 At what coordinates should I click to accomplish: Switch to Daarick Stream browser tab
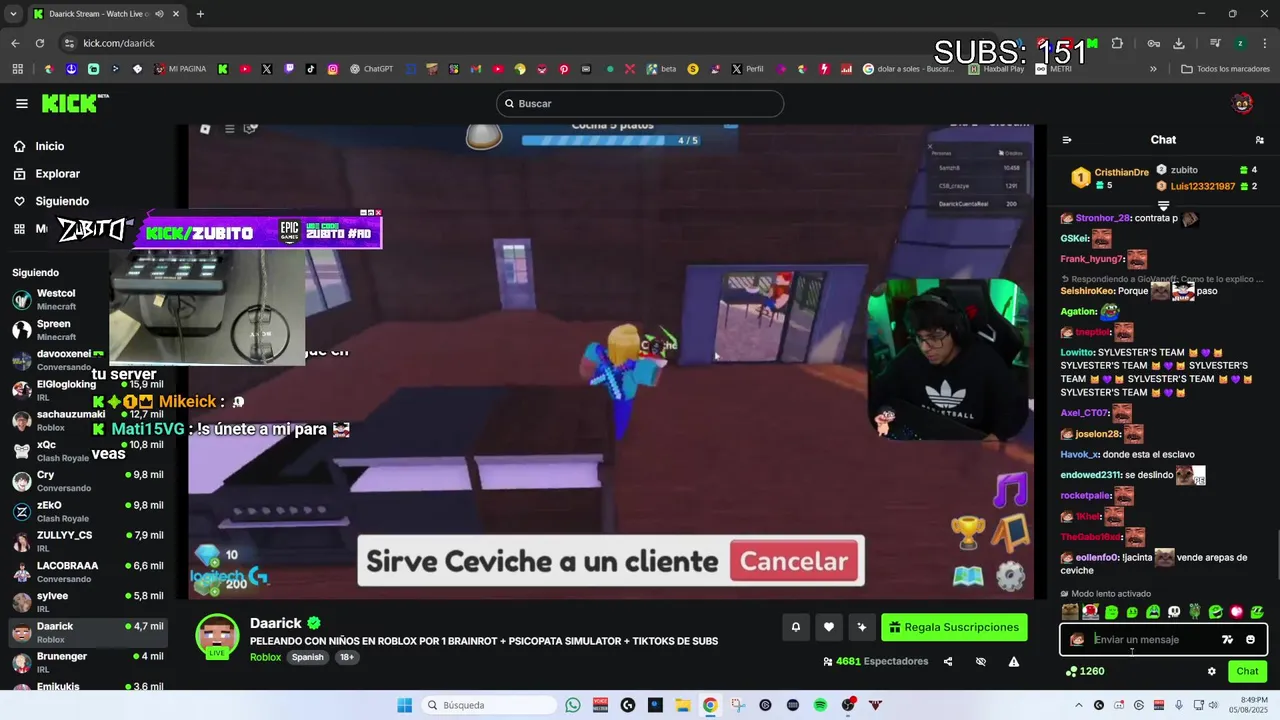[x=105, y=14]
